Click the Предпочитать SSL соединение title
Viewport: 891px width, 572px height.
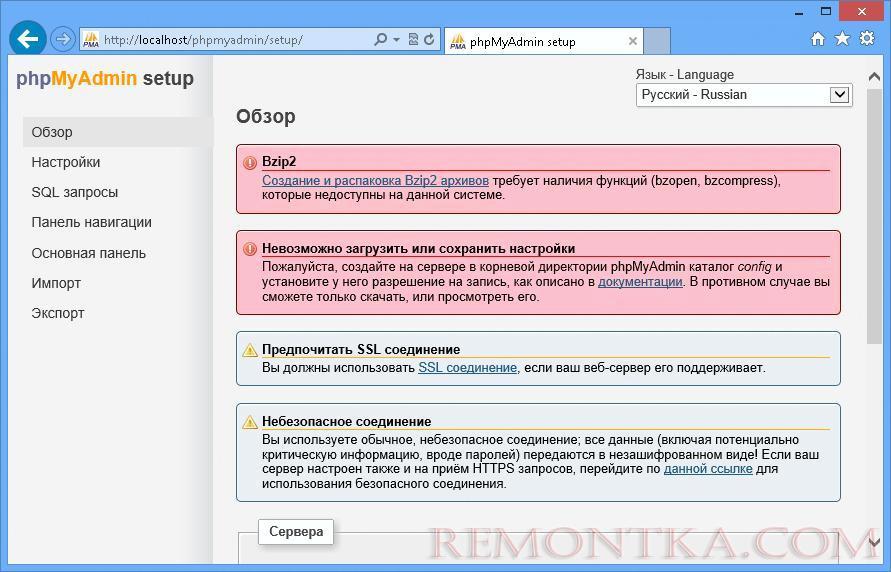point(361,349)
